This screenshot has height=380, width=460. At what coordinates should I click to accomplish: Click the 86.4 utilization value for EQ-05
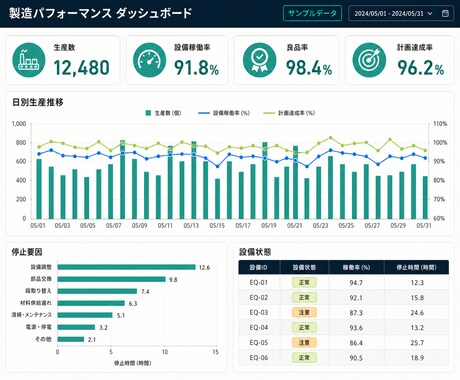[x=356, y=343]
